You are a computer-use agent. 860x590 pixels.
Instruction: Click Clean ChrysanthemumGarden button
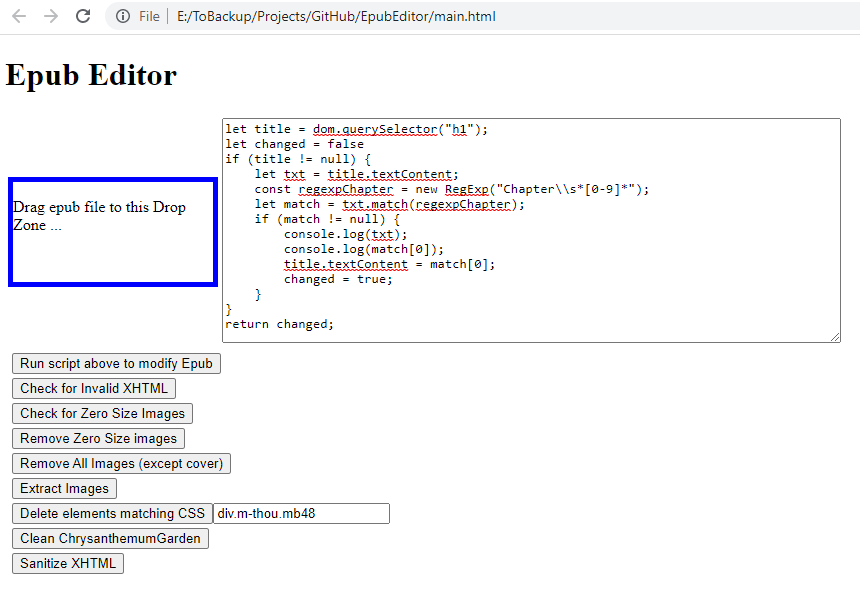coord(110,538)
